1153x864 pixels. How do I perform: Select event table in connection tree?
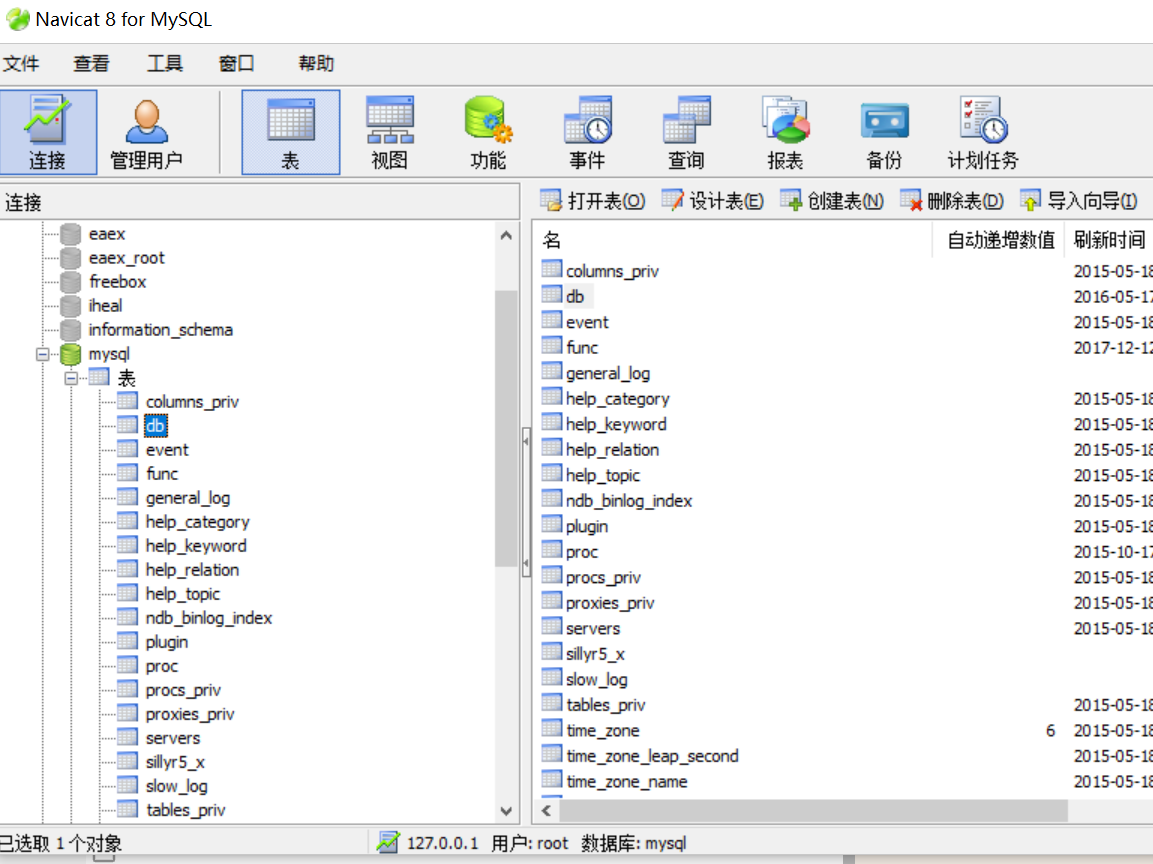167,450
